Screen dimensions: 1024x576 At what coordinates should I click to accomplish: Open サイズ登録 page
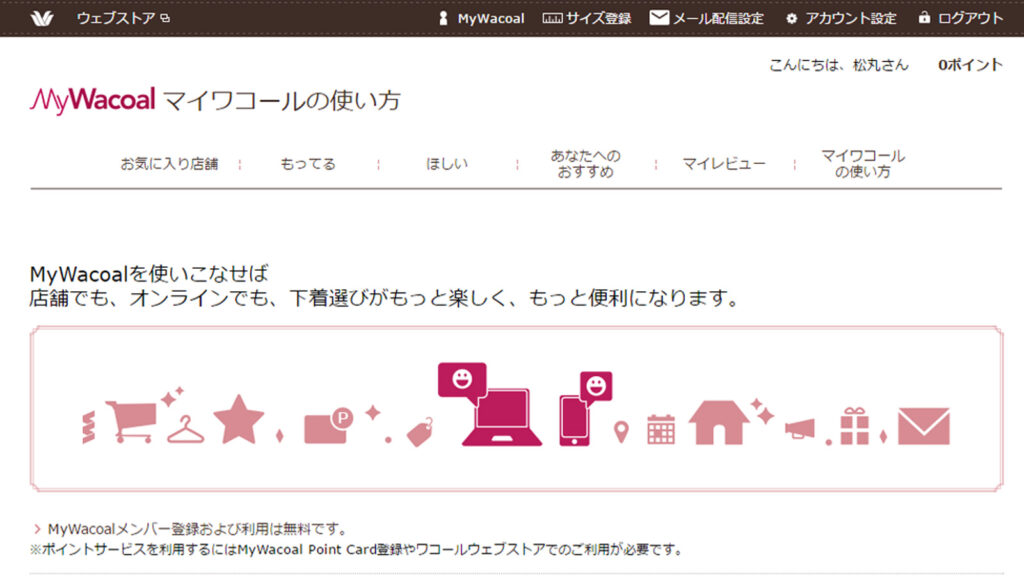pos(598,18)
